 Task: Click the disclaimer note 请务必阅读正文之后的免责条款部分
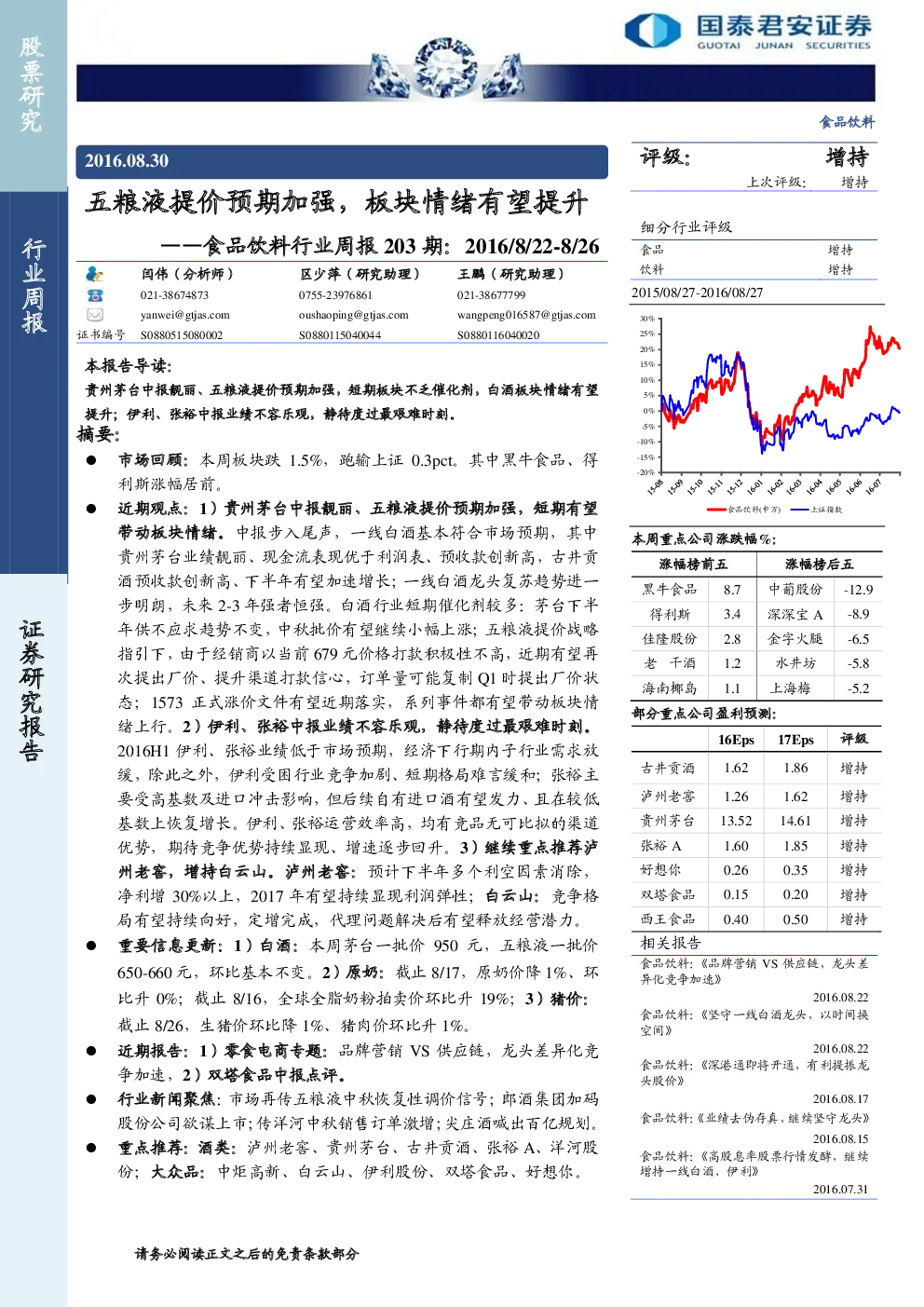(247, 1254)
